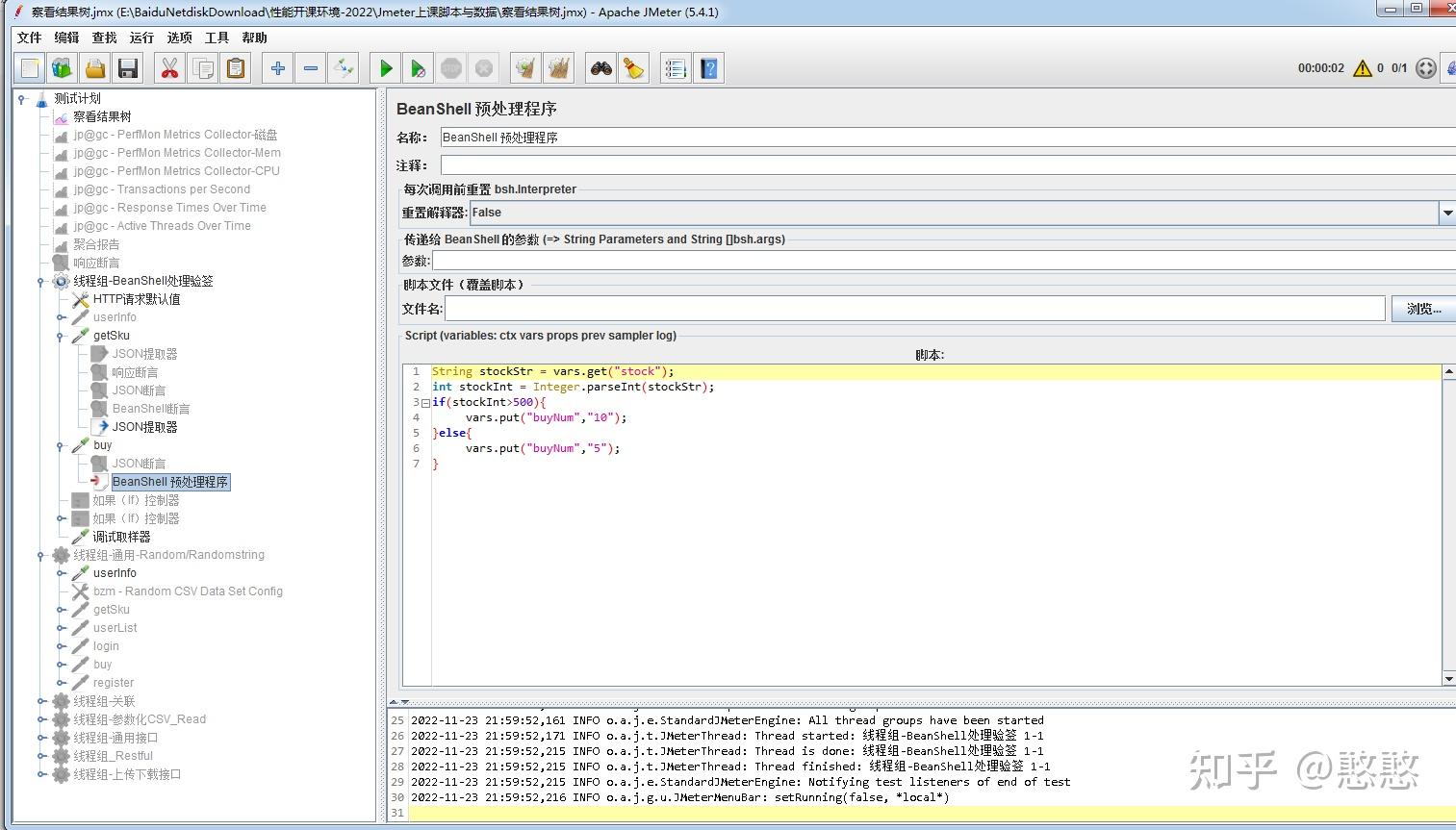The image size is (1456, 830).
Task: Click the Clear All double-broom icon
Action: click(558, 68)
